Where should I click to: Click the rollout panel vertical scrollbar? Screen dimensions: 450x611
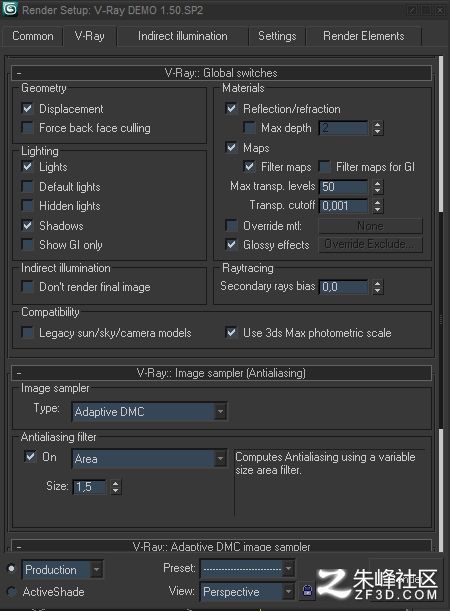point(441,304)
